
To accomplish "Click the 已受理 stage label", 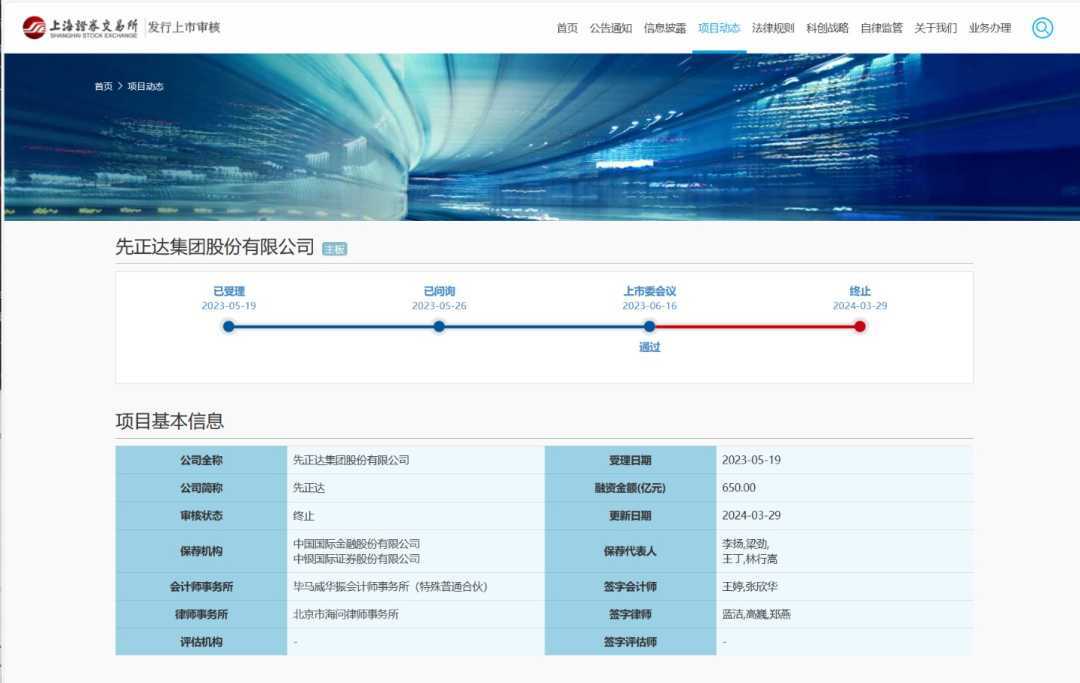I will point(229,291).
